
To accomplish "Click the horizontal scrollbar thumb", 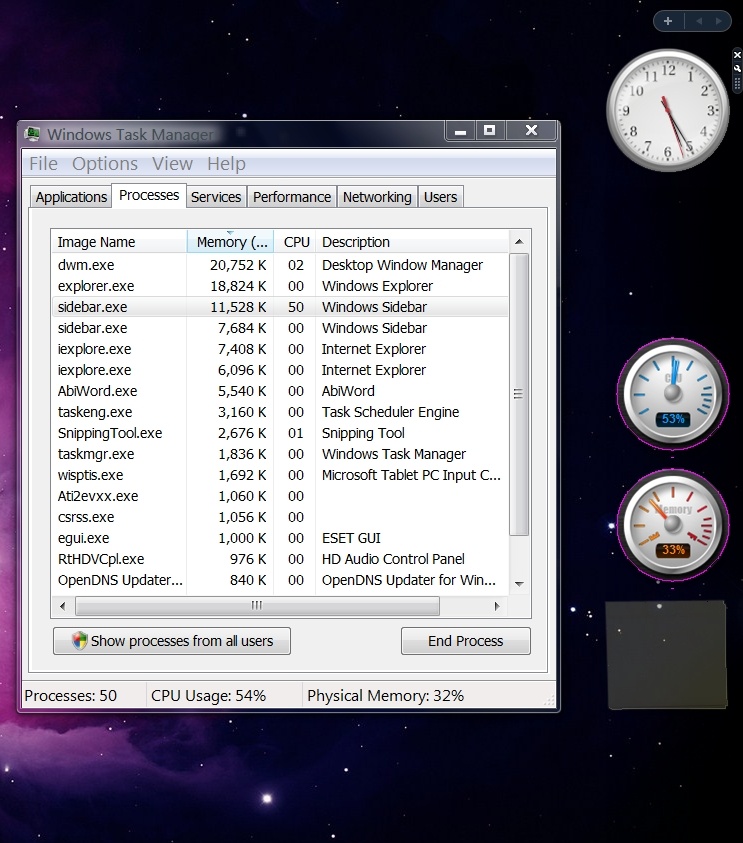I will pyautogui.click(x=257, y=606).
